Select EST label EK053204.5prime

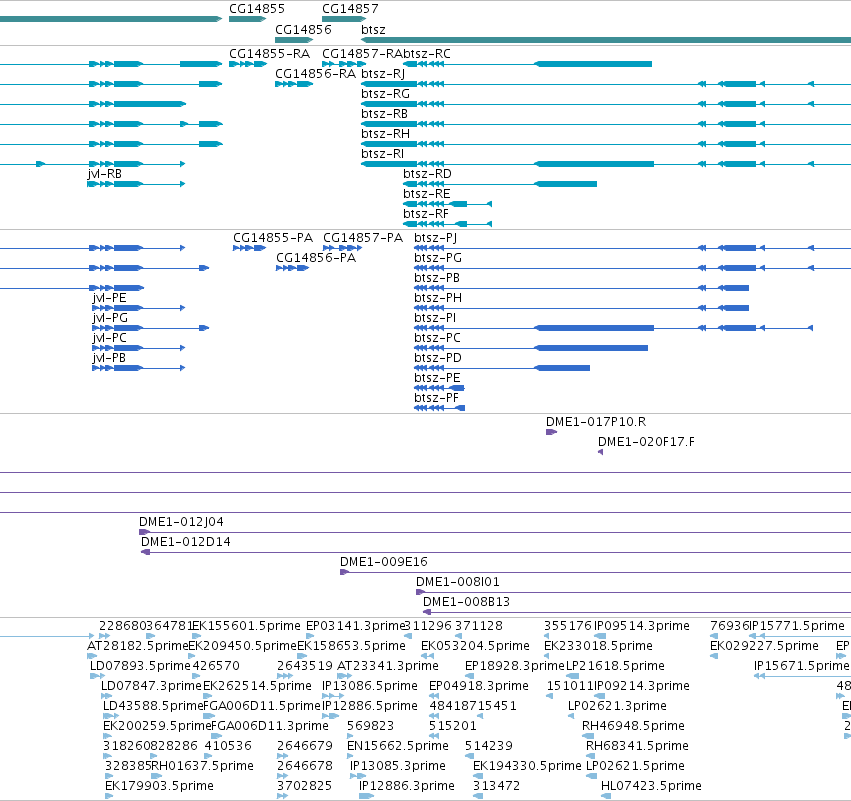coord(475,646)
